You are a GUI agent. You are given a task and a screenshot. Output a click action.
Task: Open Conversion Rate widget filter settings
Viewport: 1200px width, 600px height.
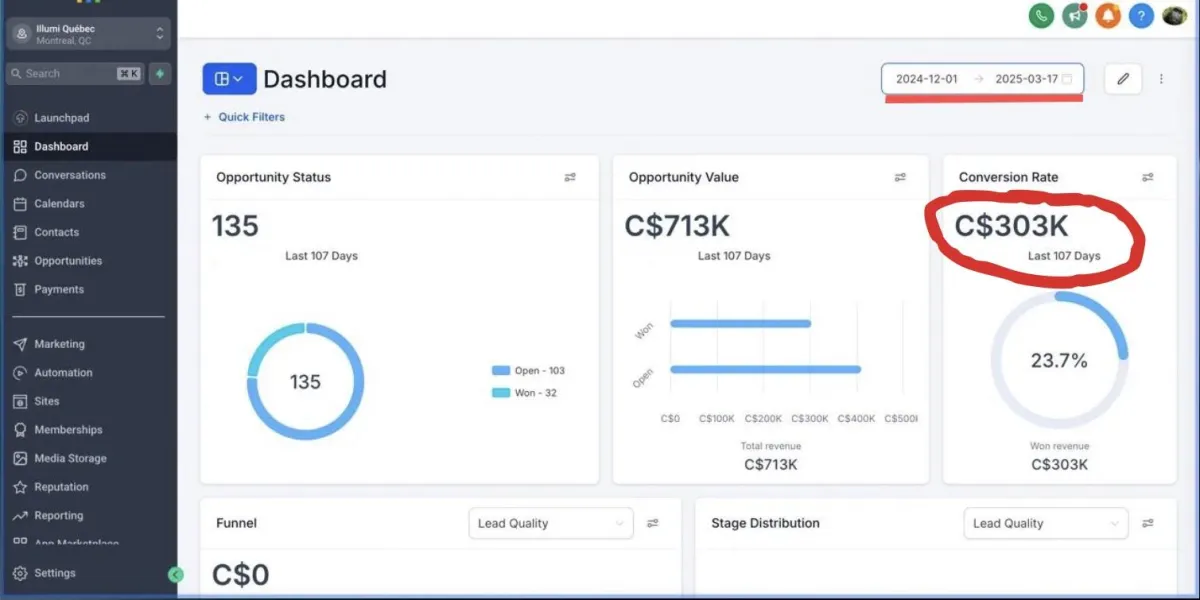pos(1148,177)
